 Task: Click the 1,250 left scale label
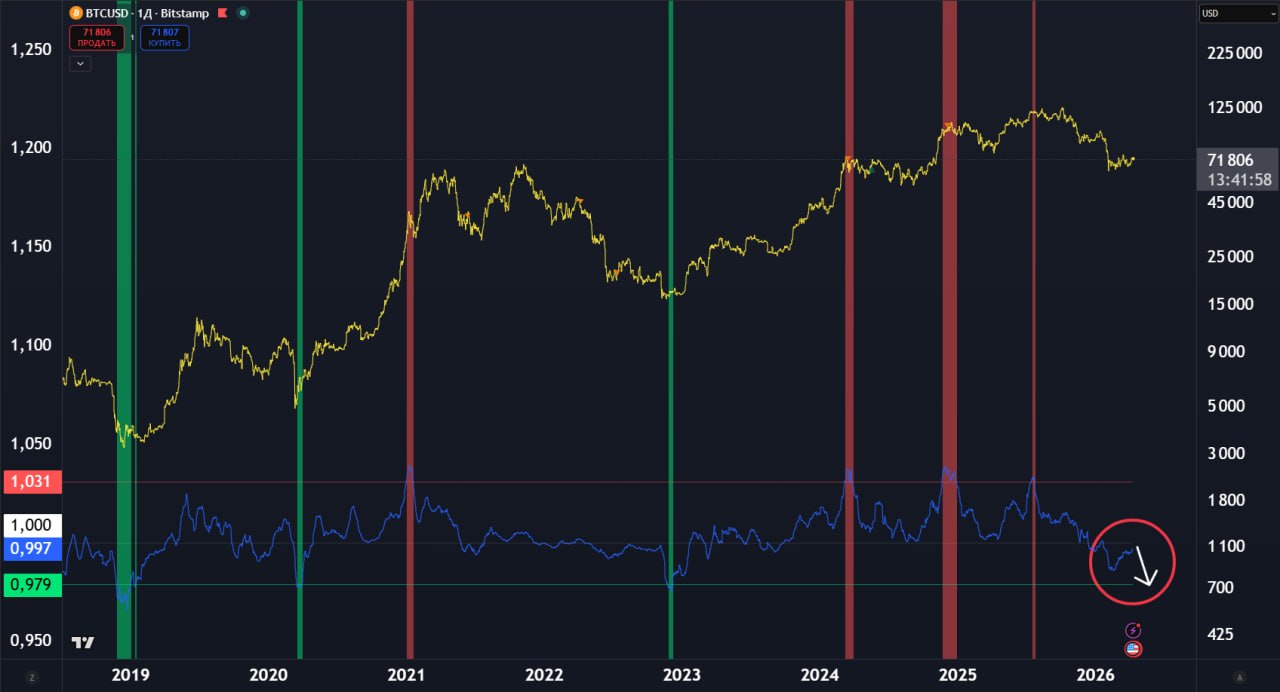pyautogui.click(x=30, y=50)
